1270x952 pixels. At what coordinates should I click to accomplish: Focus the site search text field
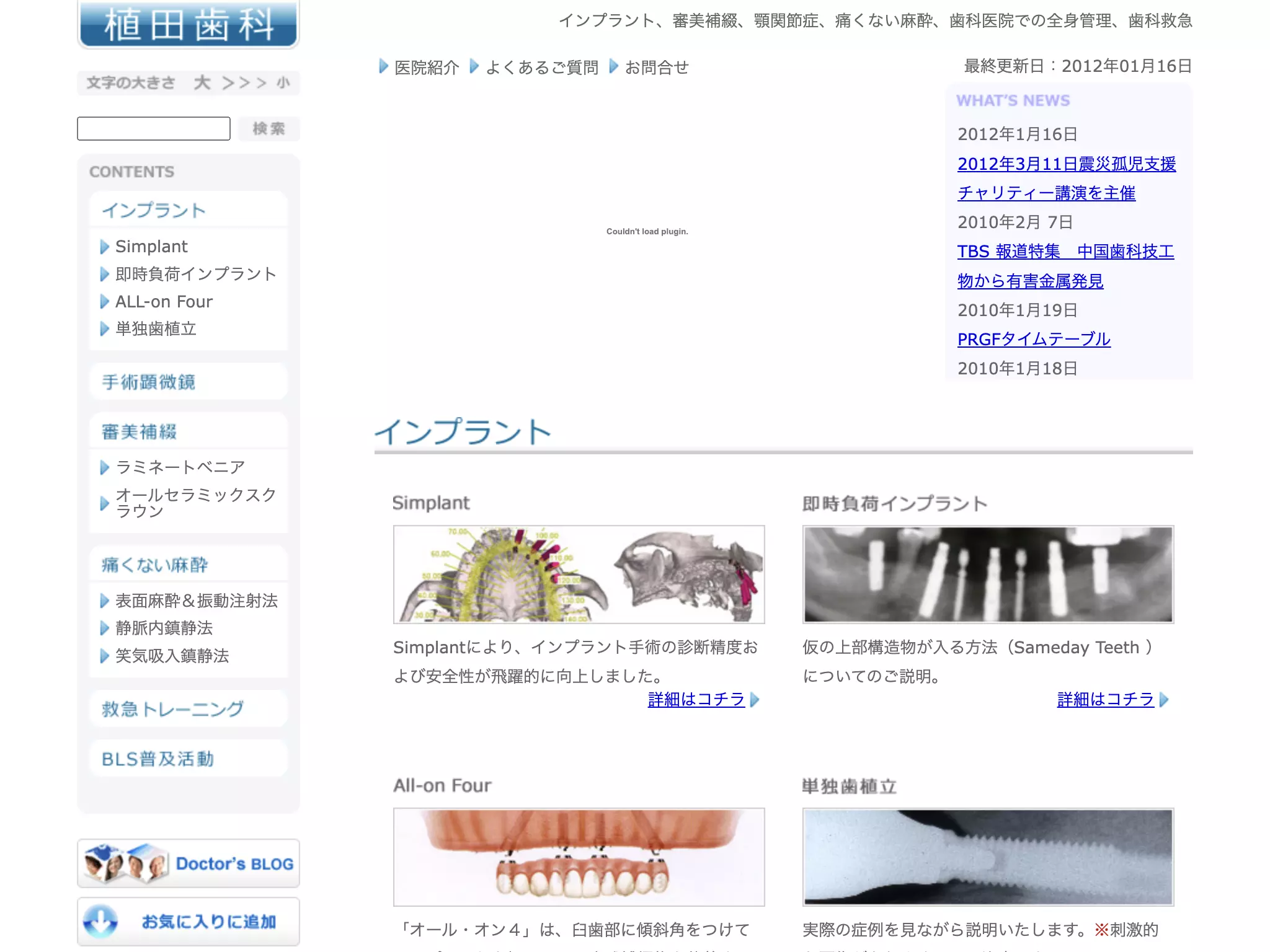tap(154, 128)
